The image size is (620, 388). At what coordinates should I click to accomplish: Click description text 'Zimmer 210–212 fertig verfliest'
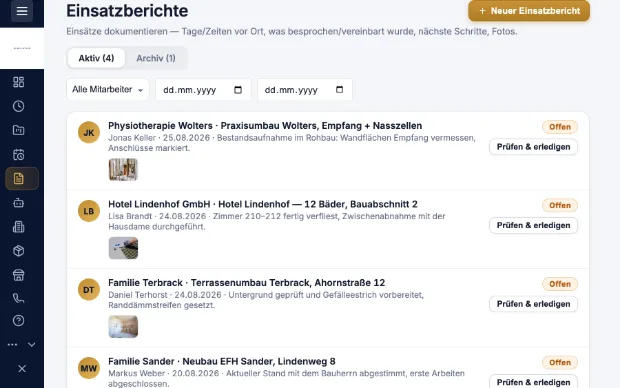276,216
